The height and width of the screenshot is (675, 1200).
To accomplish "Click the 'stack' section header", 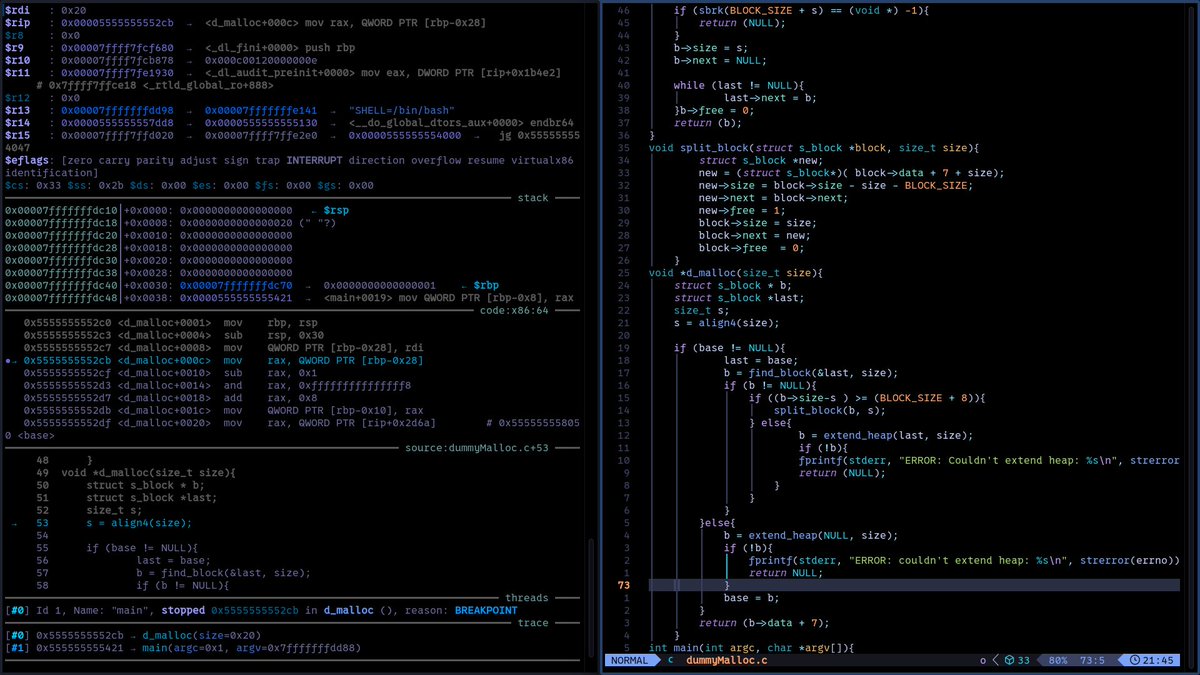I will [532, 198].
